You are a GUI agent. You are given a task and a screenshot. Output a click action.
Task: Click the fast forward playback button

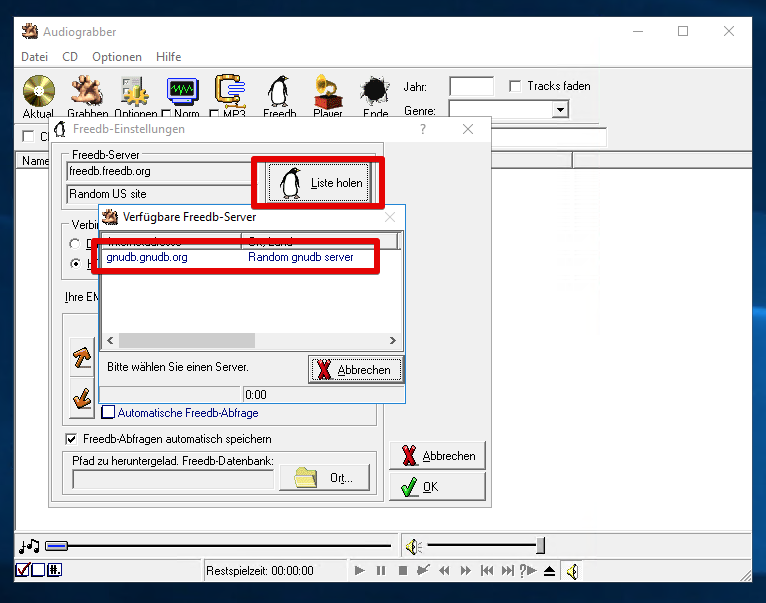[466, 570]
